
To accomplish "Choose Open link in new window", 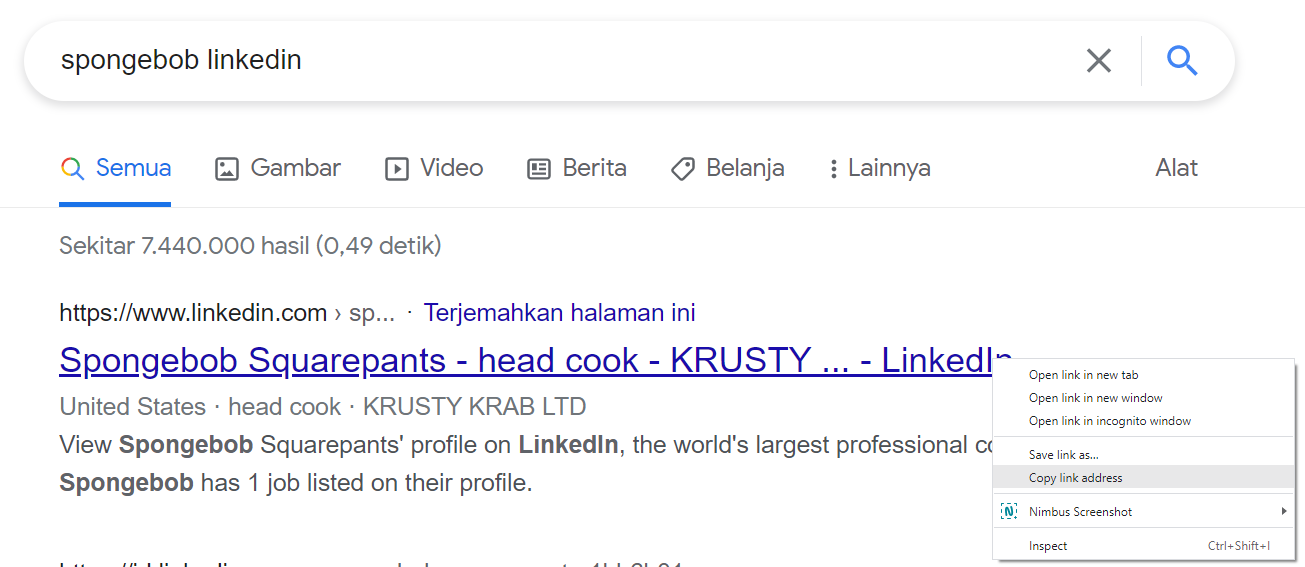I will click(1143, 398).
